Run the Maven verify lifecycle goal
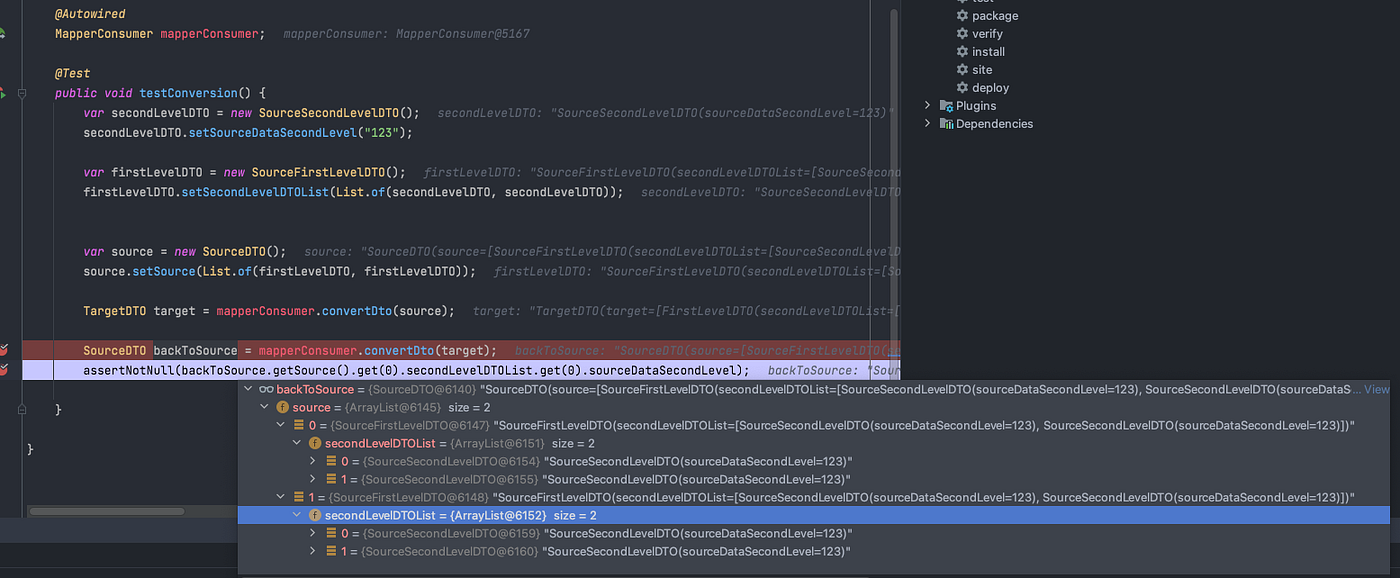The height and width of the screenshot is (578, 1400). [987, 33]
